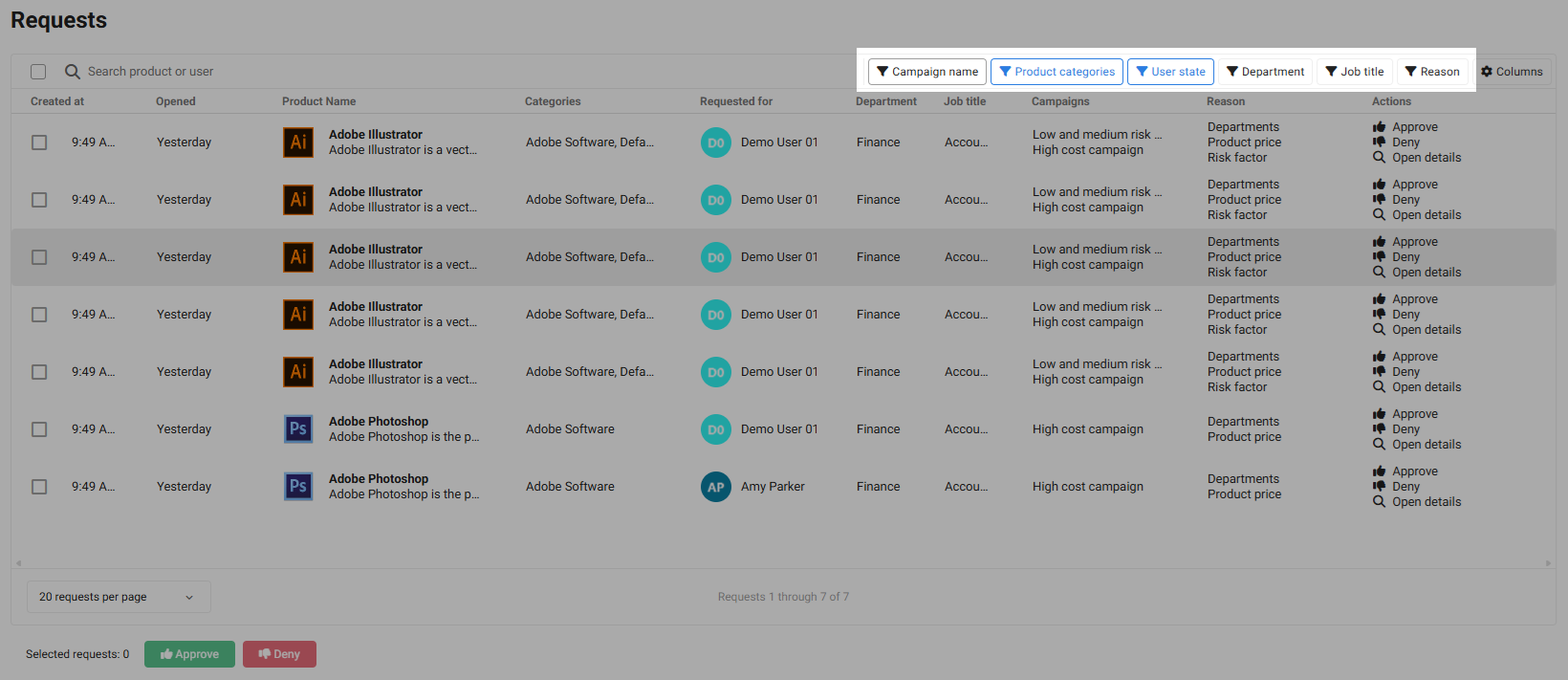Viewport: 1568px width, 680px height.
Task: Select the fourth Adobe Illustrator request checkbox
Action: (39, 315)
